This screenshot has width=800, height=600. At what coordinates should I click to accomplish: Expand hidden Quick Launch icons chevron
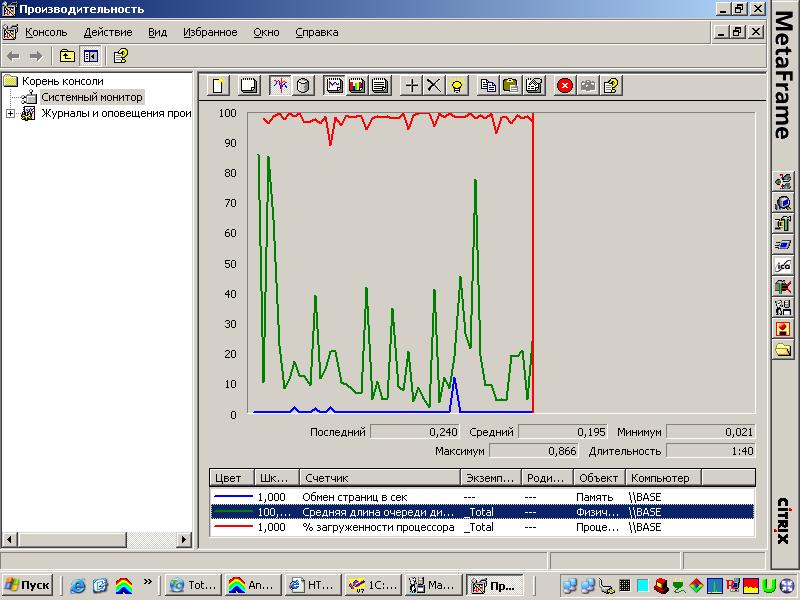click(x=149, y=580)
